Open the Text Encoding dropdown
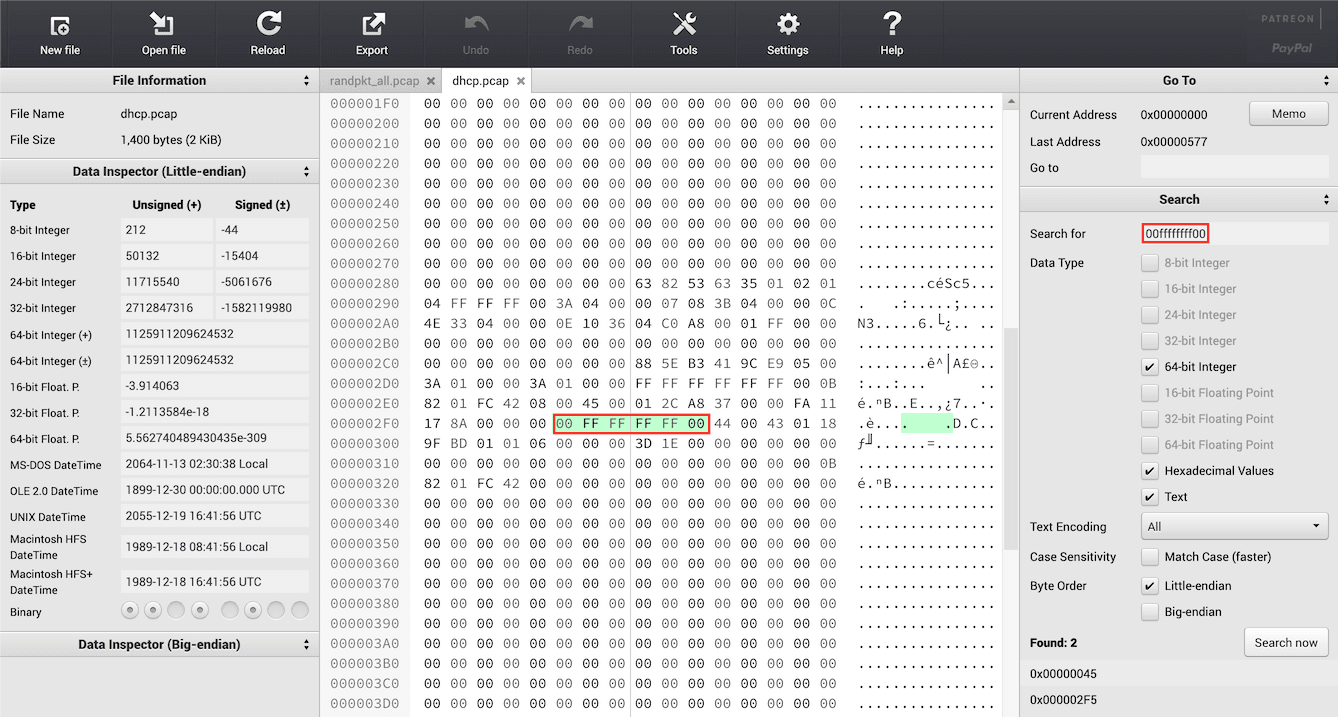The image size is (1338, 717). click(1234, 525)
